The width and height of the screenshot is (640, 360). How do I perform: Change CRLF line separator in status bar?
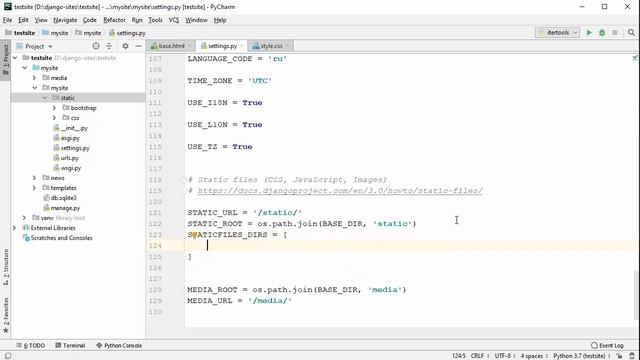tap(479, 356)
